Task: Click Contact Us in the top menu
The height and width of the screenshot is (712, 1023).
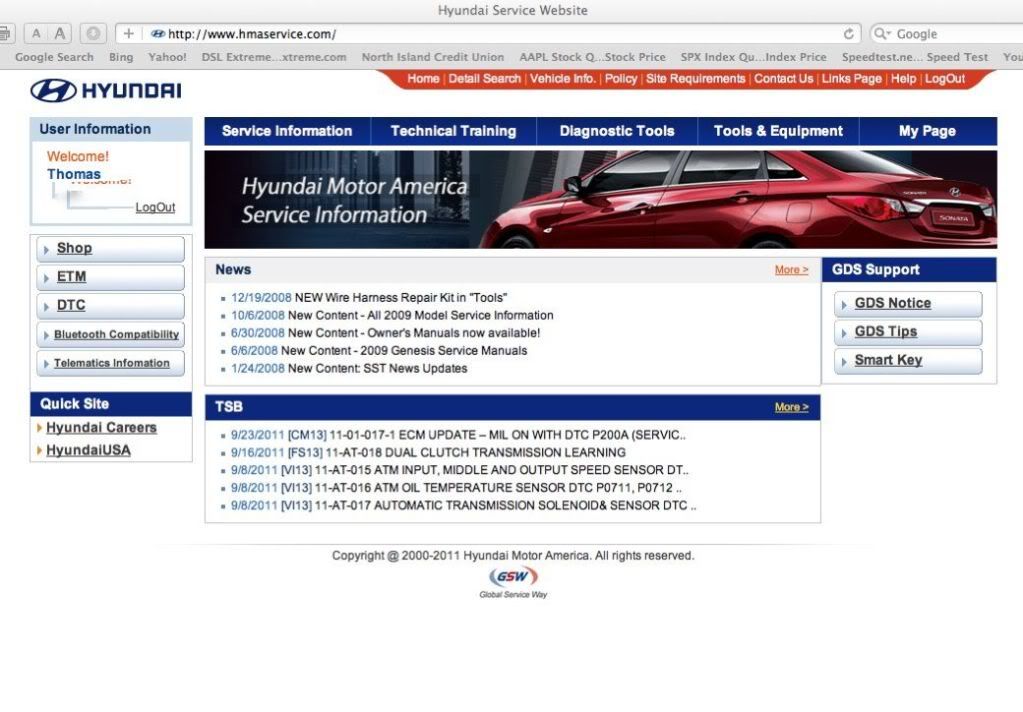Action: pos(784,79)
